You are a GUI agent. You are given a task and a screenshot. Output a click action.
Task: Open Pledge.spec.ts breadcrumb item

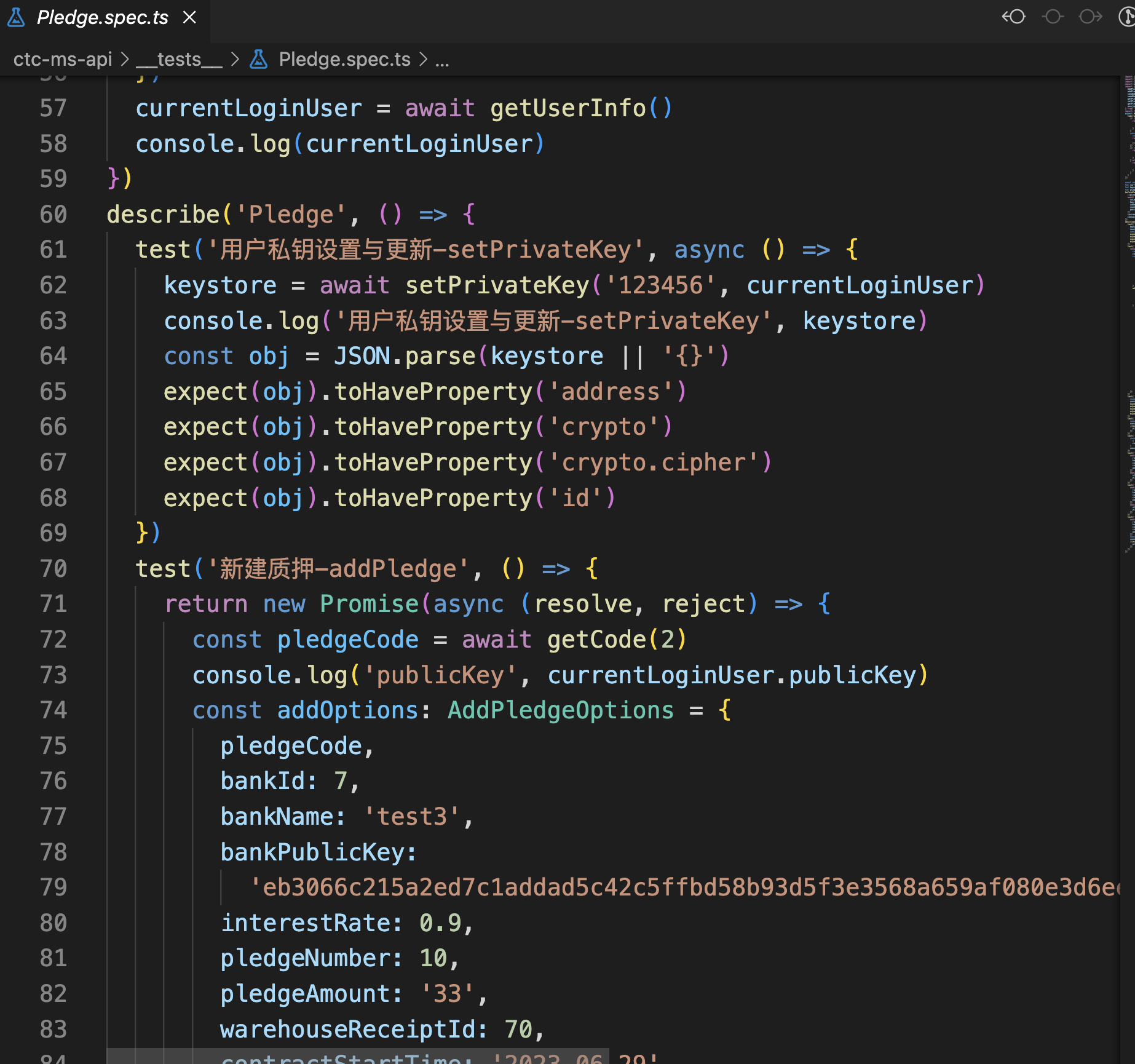point(344,59)
